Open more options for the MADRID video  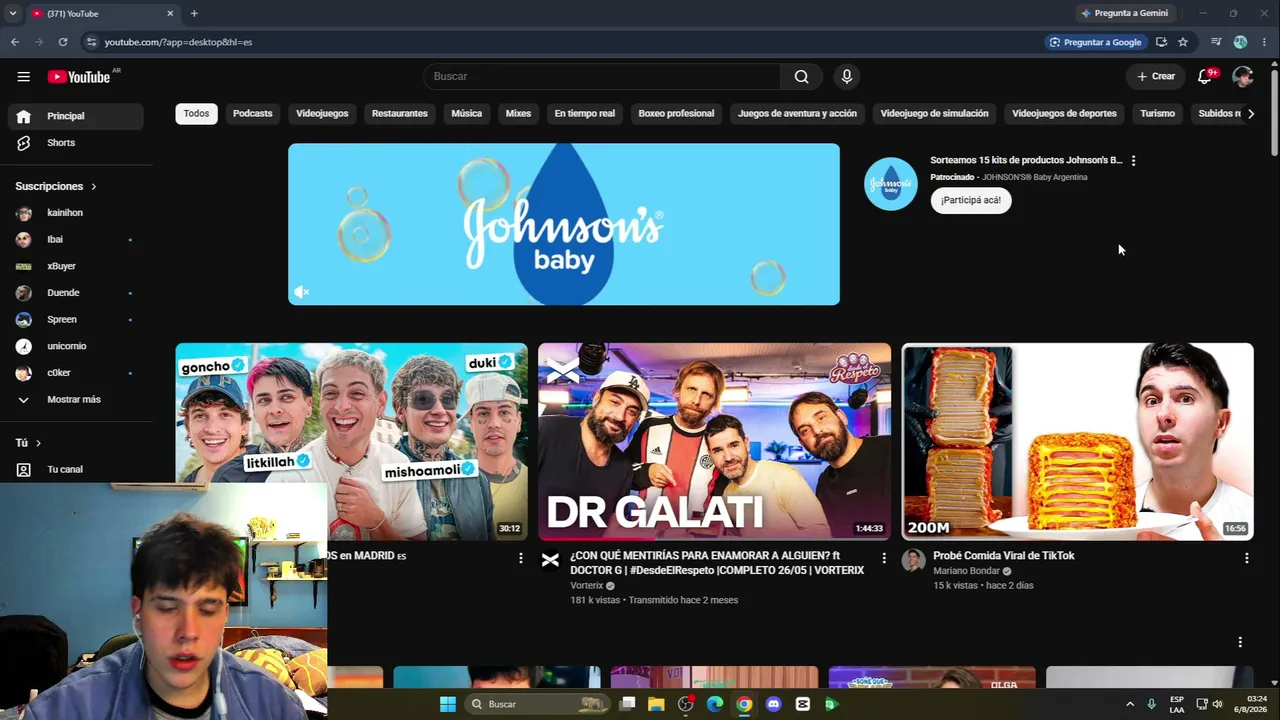coord(520,558)
